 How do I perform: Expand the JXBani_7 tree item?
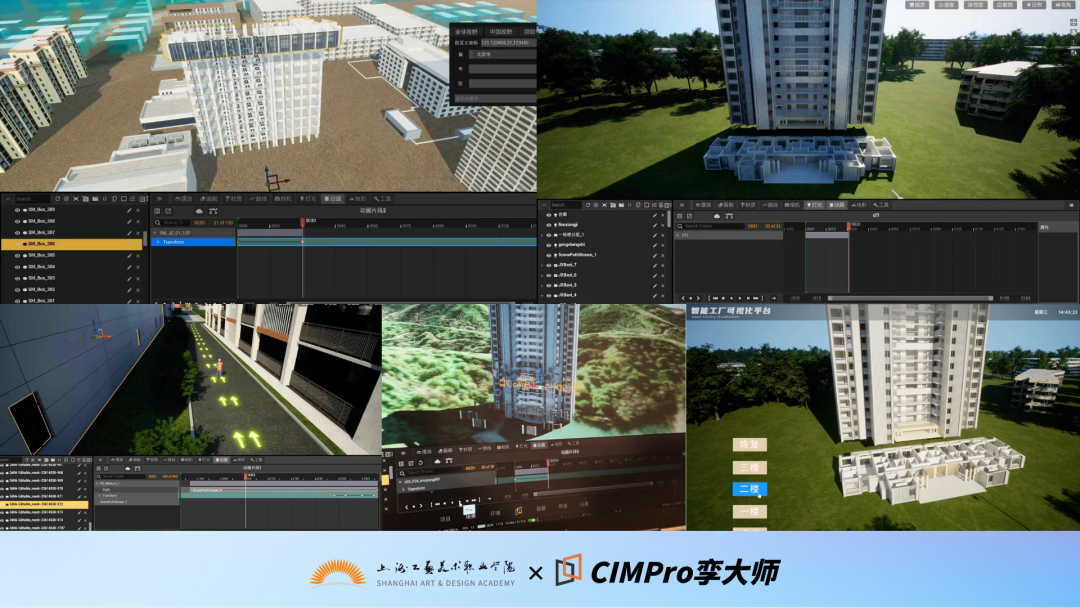coord(543,264)
